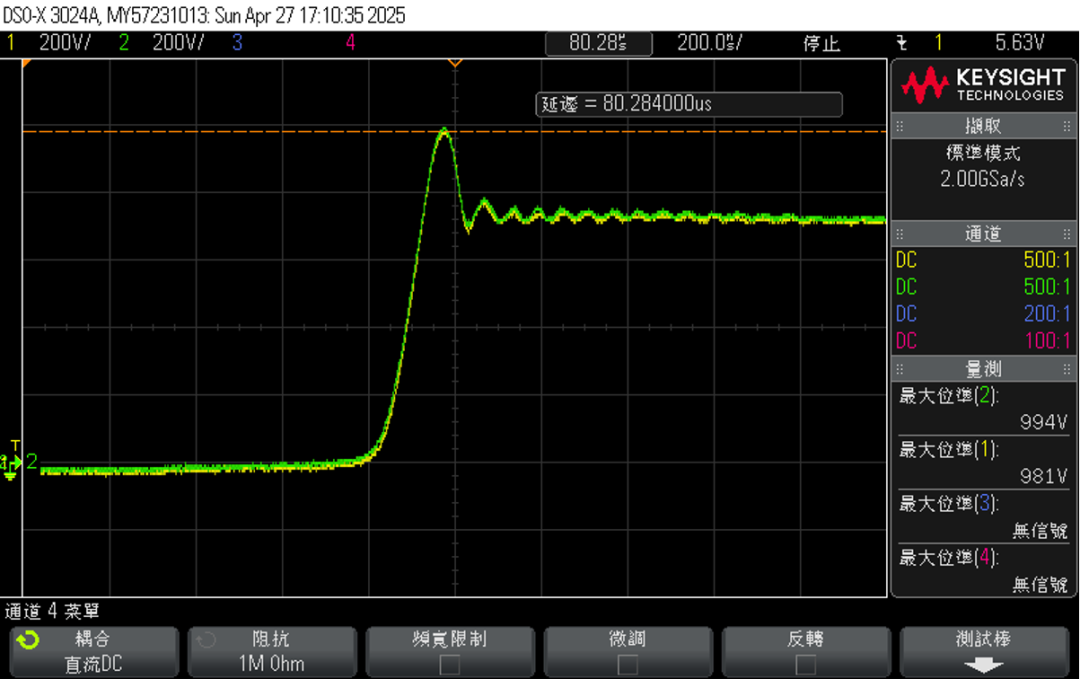Toggle the 微調 fine adjust checkbox
The image size is (1080, 679).
click(x=627, y=664)
